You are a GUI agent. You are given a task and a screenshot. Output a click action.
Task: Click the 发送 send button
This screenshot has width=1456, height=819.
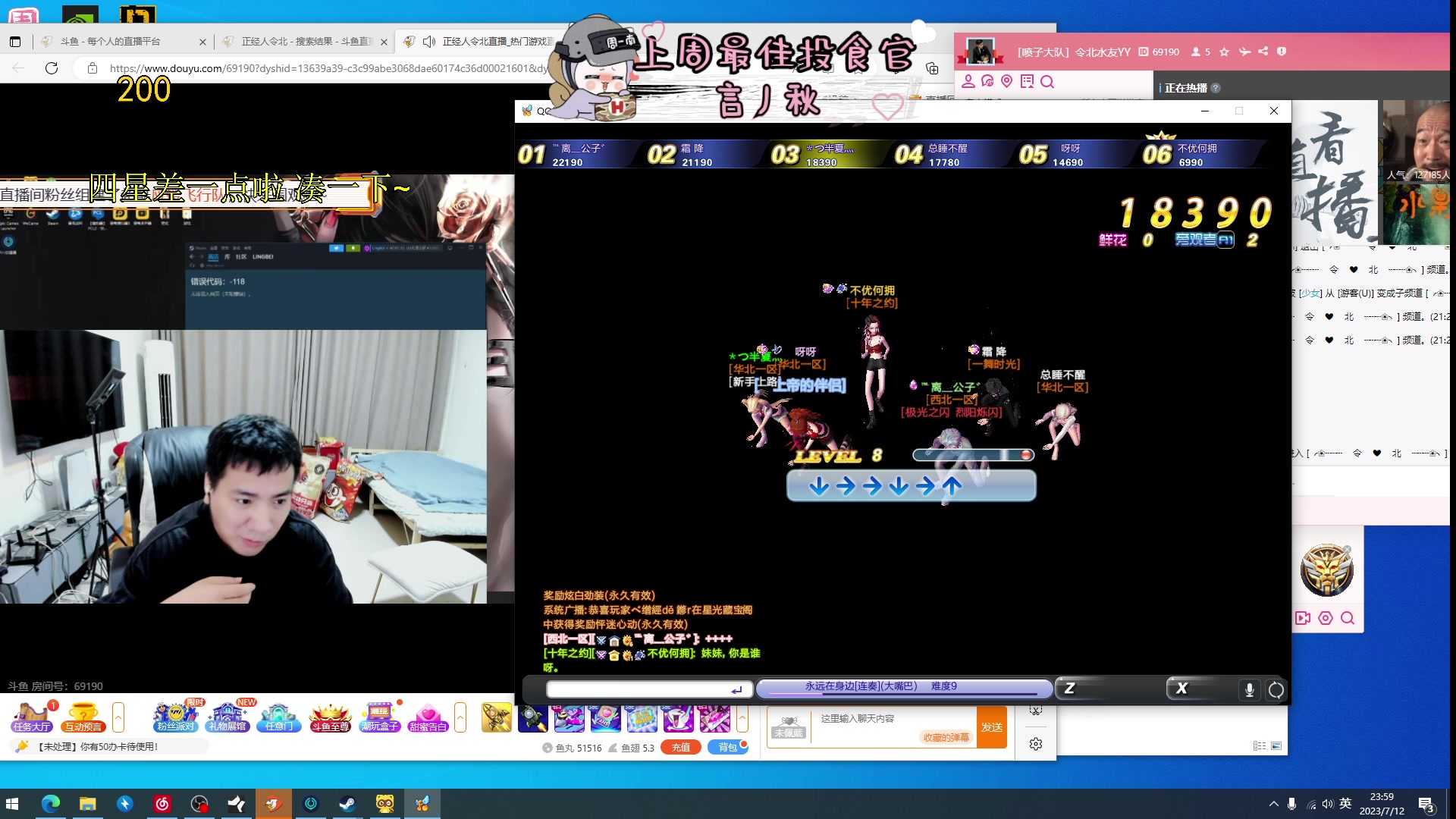pos(992,727)
